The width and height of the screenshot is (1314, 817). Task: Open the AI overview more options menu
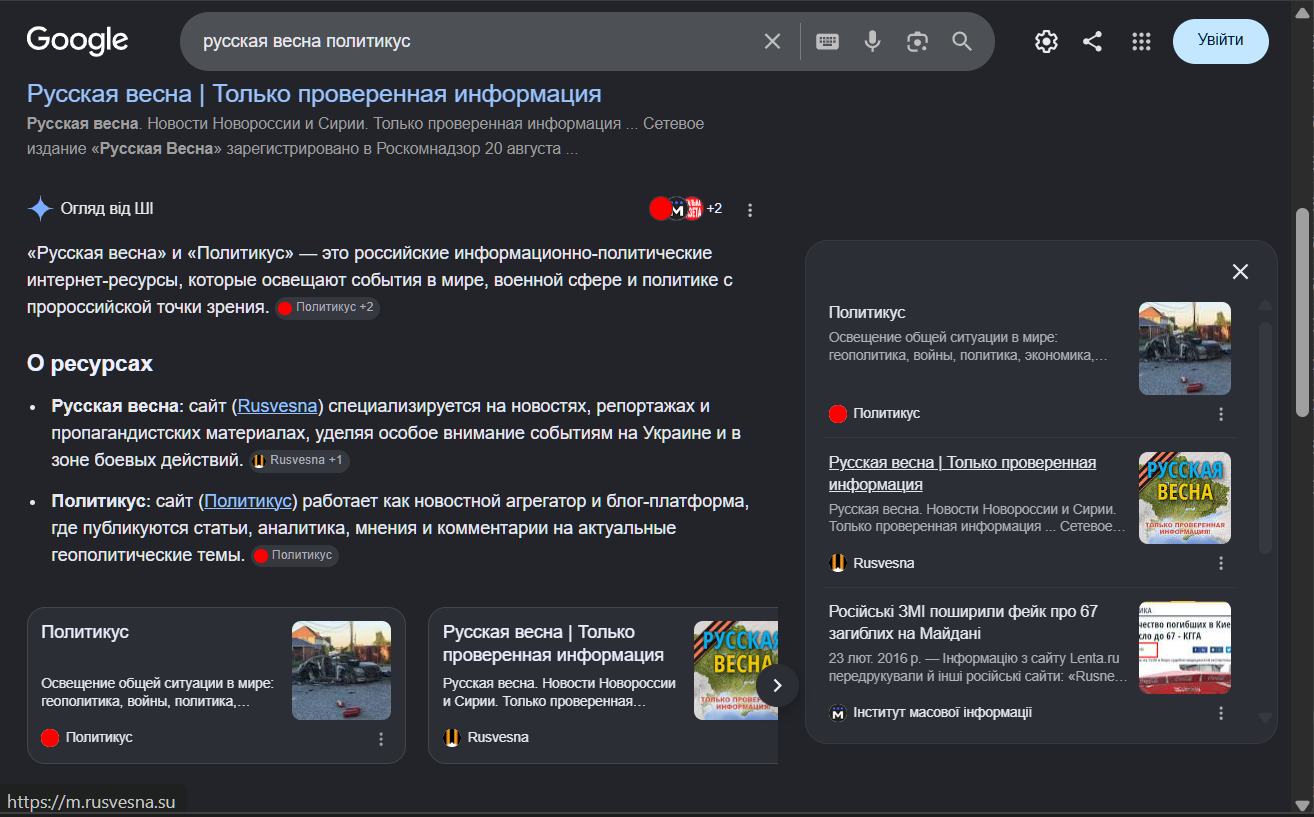750,210
